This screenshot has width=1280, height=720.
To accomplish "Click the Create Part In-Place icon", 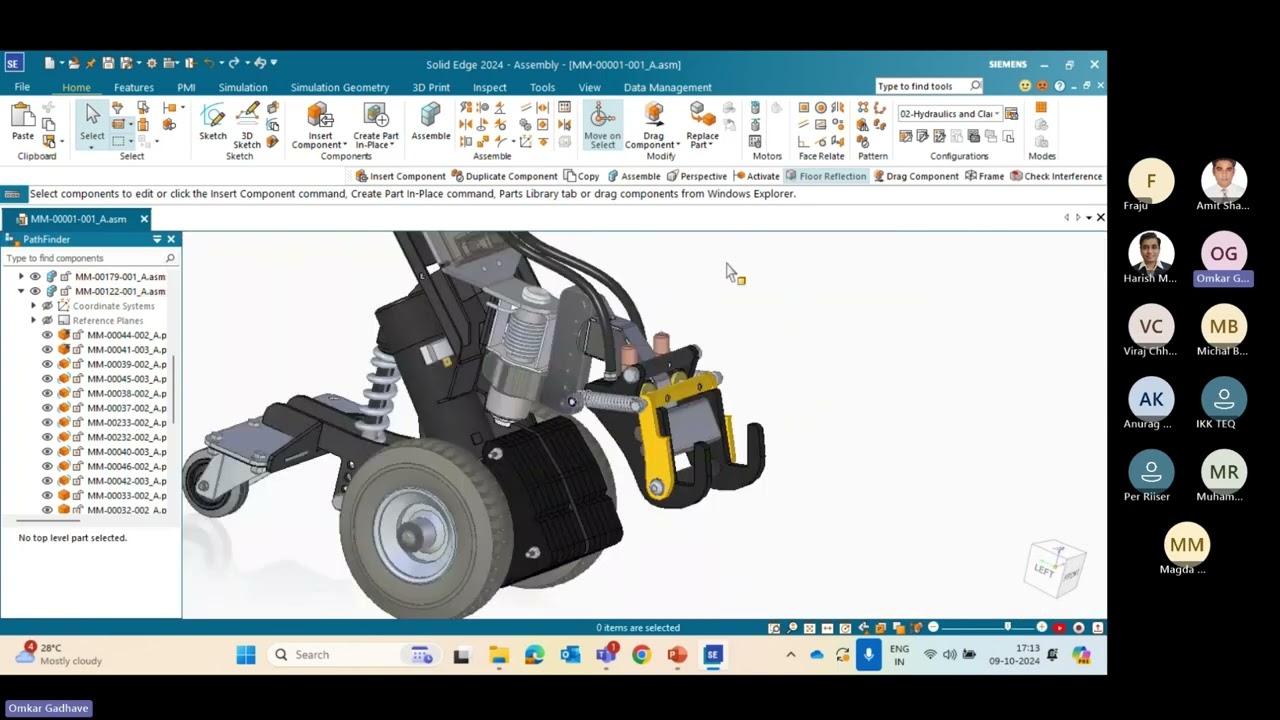I will click(x=376, y=115).
